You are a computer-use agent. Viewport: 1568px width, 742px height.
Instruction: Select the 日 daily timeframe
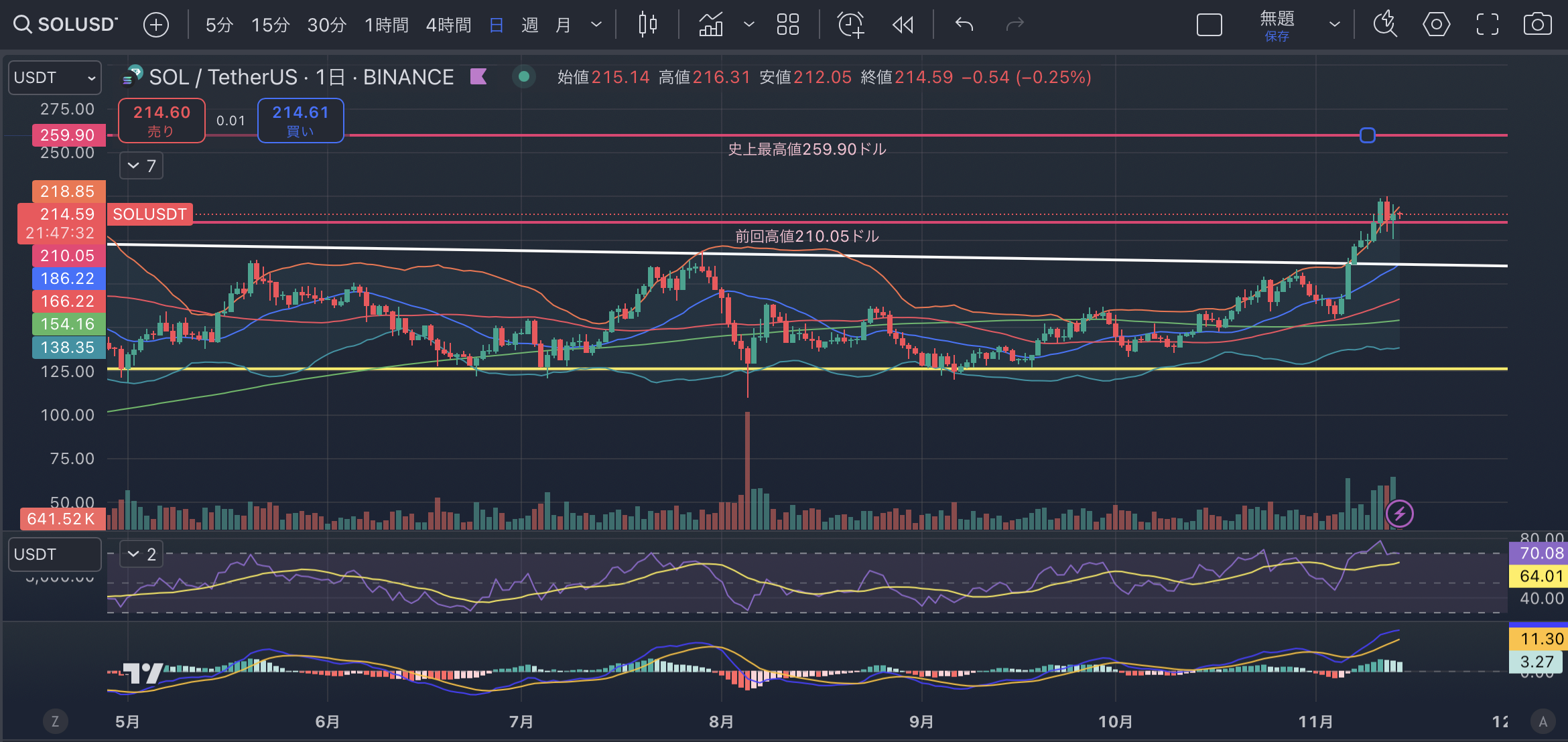(497, 25)
